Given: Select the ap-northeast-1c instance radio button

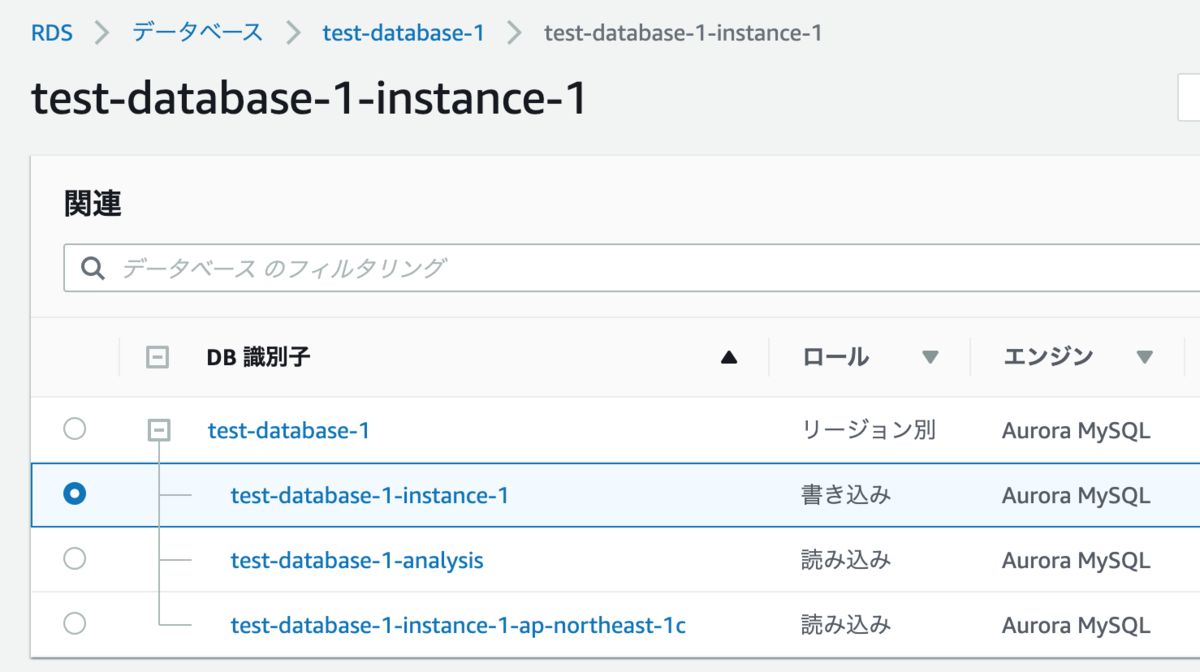Looking at the screenshot, I should pyautogui.click(x=75, y=624).
